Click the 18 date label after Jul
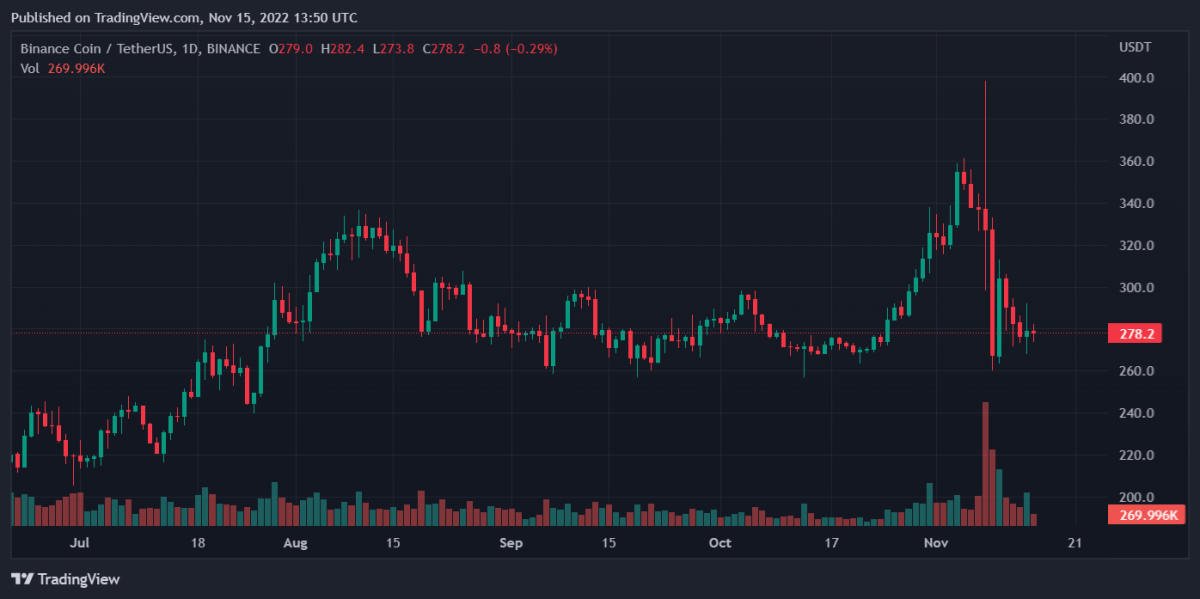Viewport: 1200px width, 599px height. [x=198, y=543]
